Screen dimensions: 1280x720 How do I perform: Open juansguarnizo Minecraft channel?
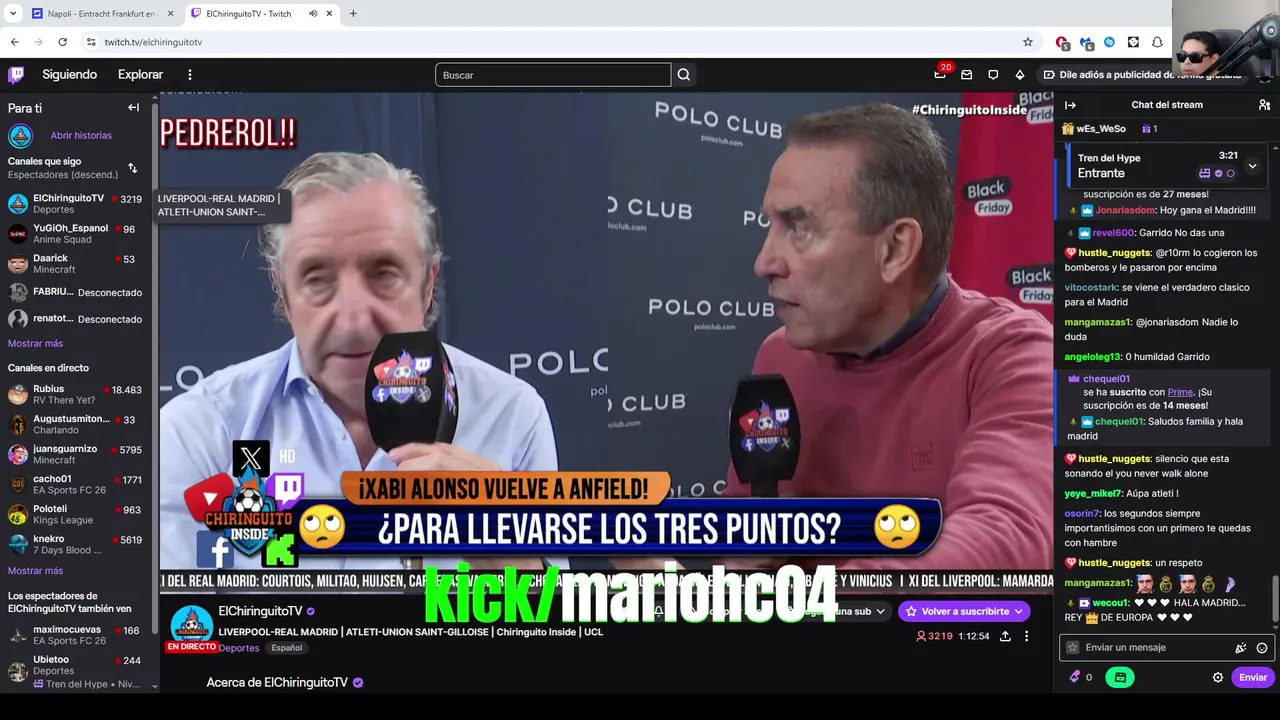click(x=75, y=454)
